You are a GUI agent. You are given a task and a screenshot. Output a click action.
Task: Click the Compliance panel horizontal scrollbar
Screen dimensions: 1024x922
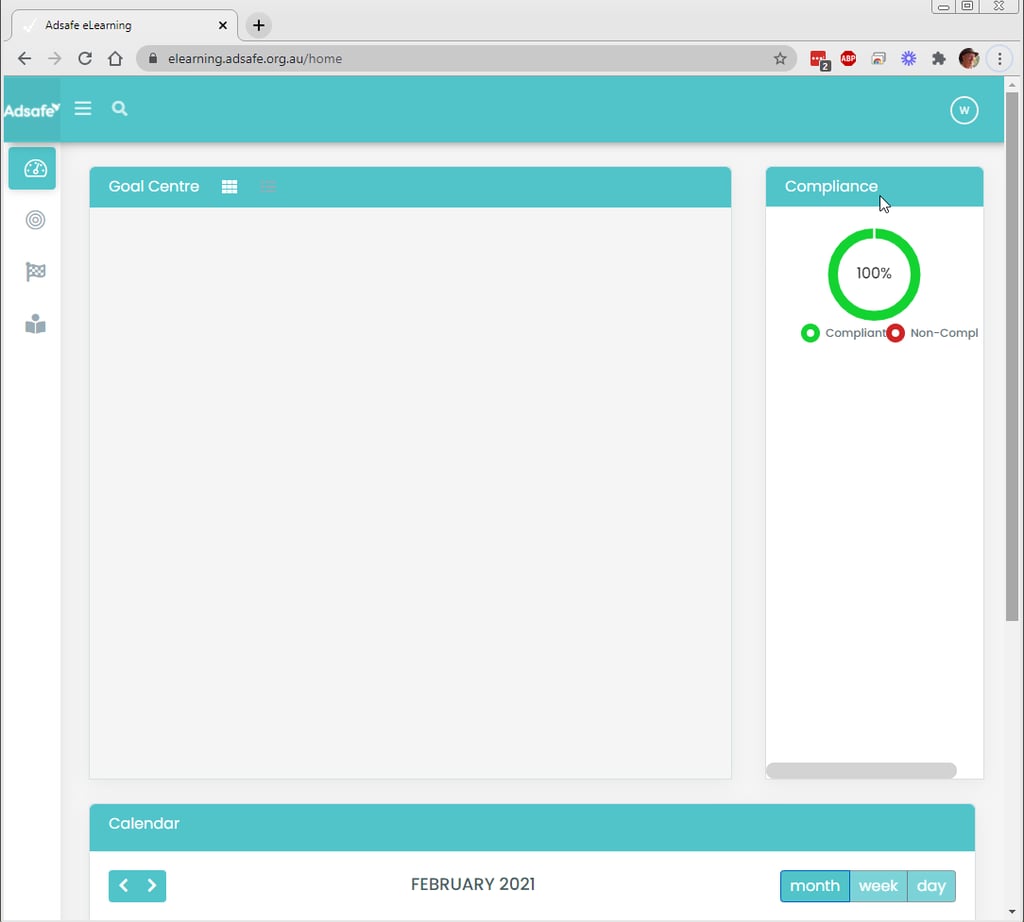861,771
